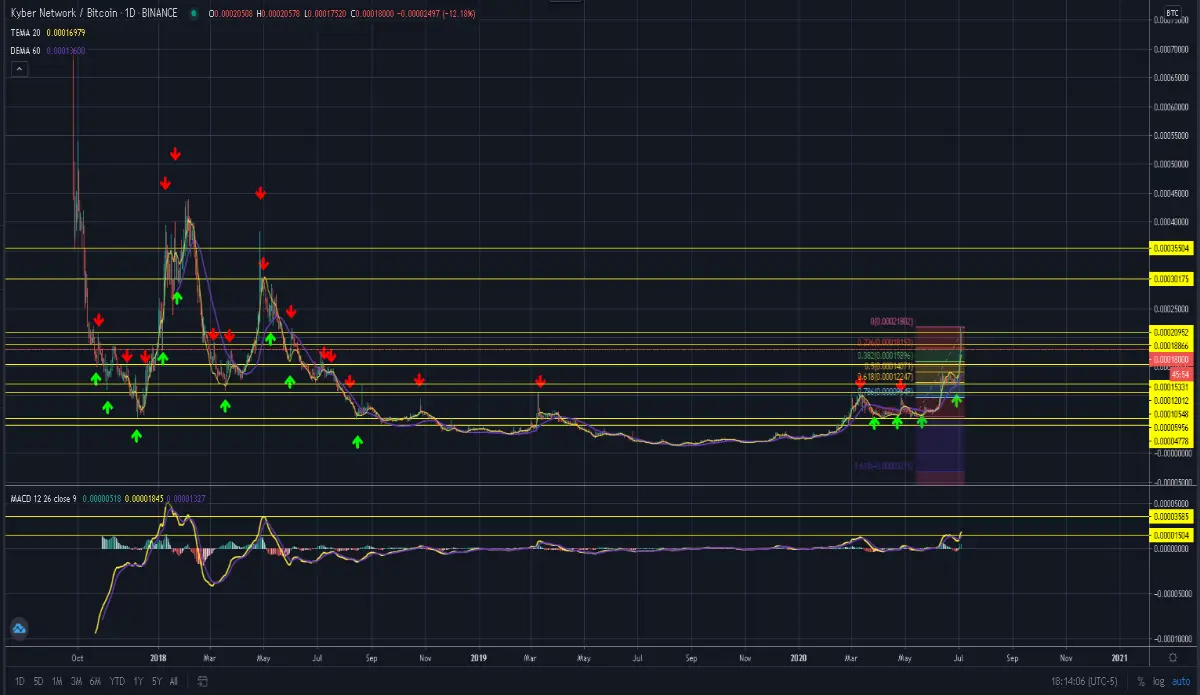Click the 2020 label on time axis
The image size is (1200, 695).
click(x=797, y=658)
